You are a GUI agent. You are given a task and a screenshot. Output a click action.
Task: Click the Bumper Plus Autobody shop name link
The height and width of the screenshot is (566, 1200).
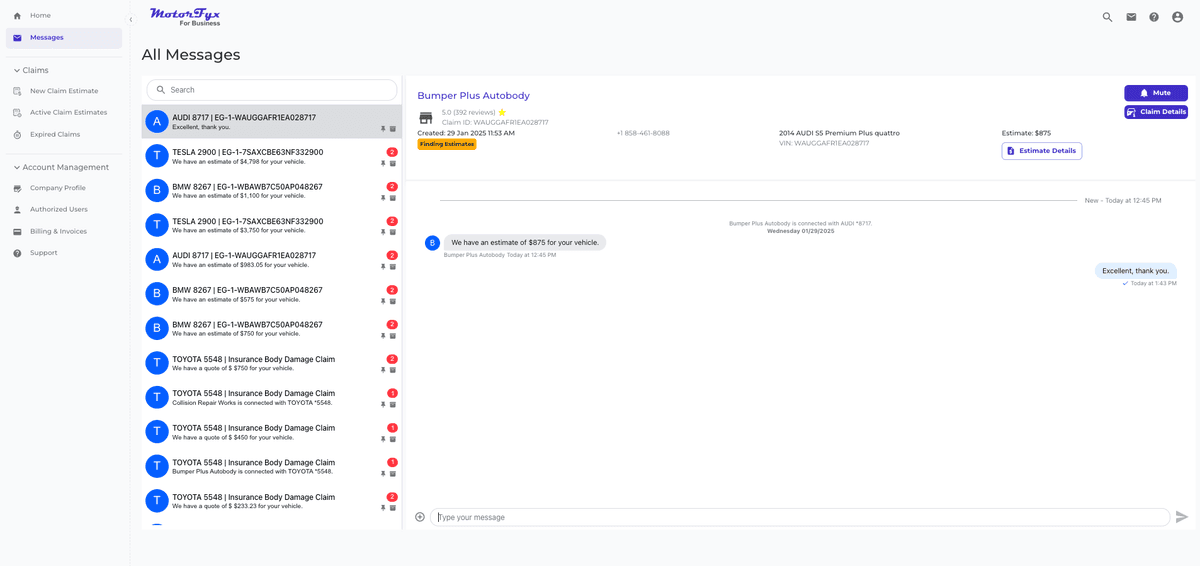pyautogui.click(x=473, y=96)
